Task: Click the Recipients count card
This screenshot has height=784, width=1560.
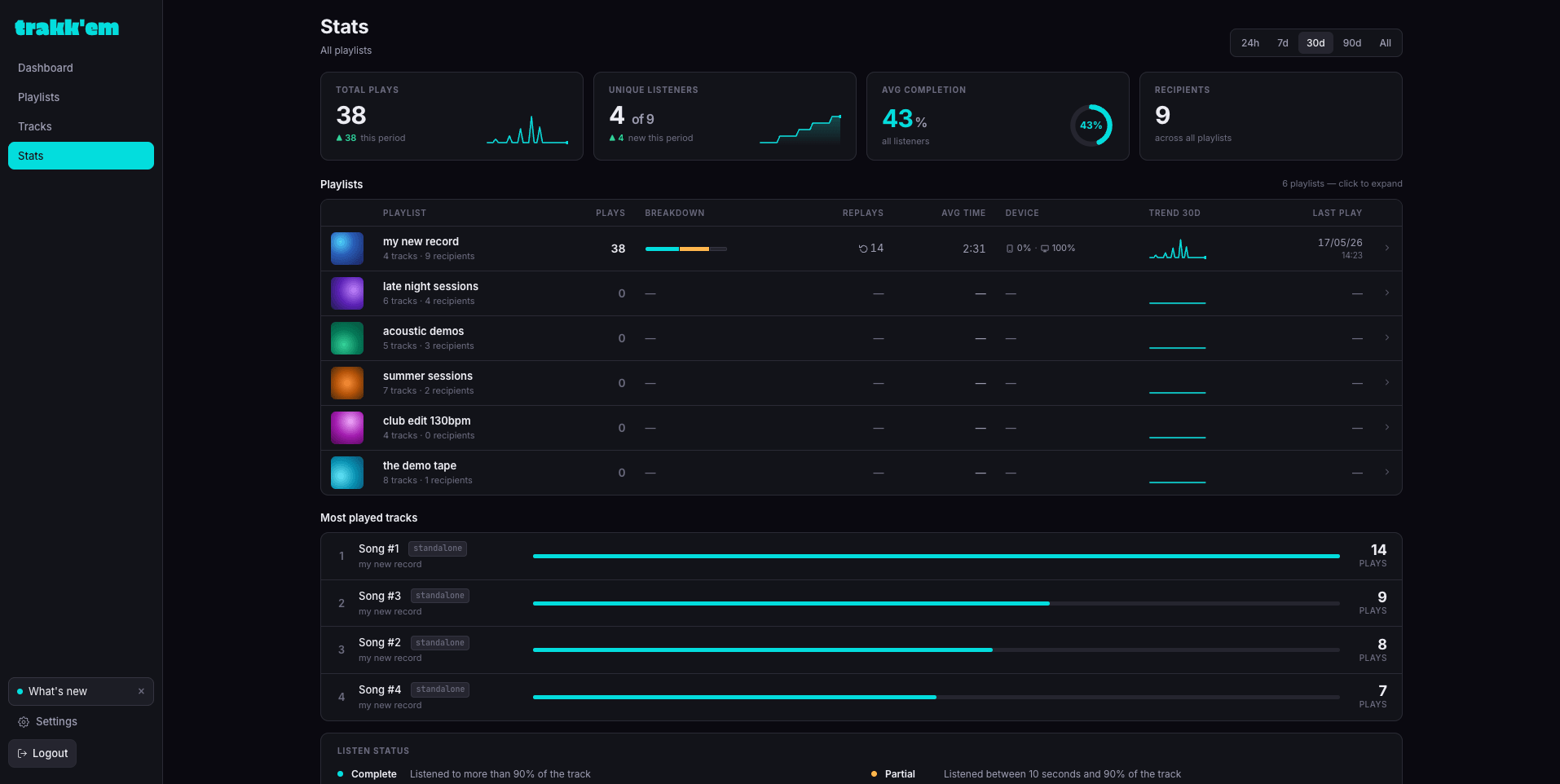Action: click(1271, 116)
